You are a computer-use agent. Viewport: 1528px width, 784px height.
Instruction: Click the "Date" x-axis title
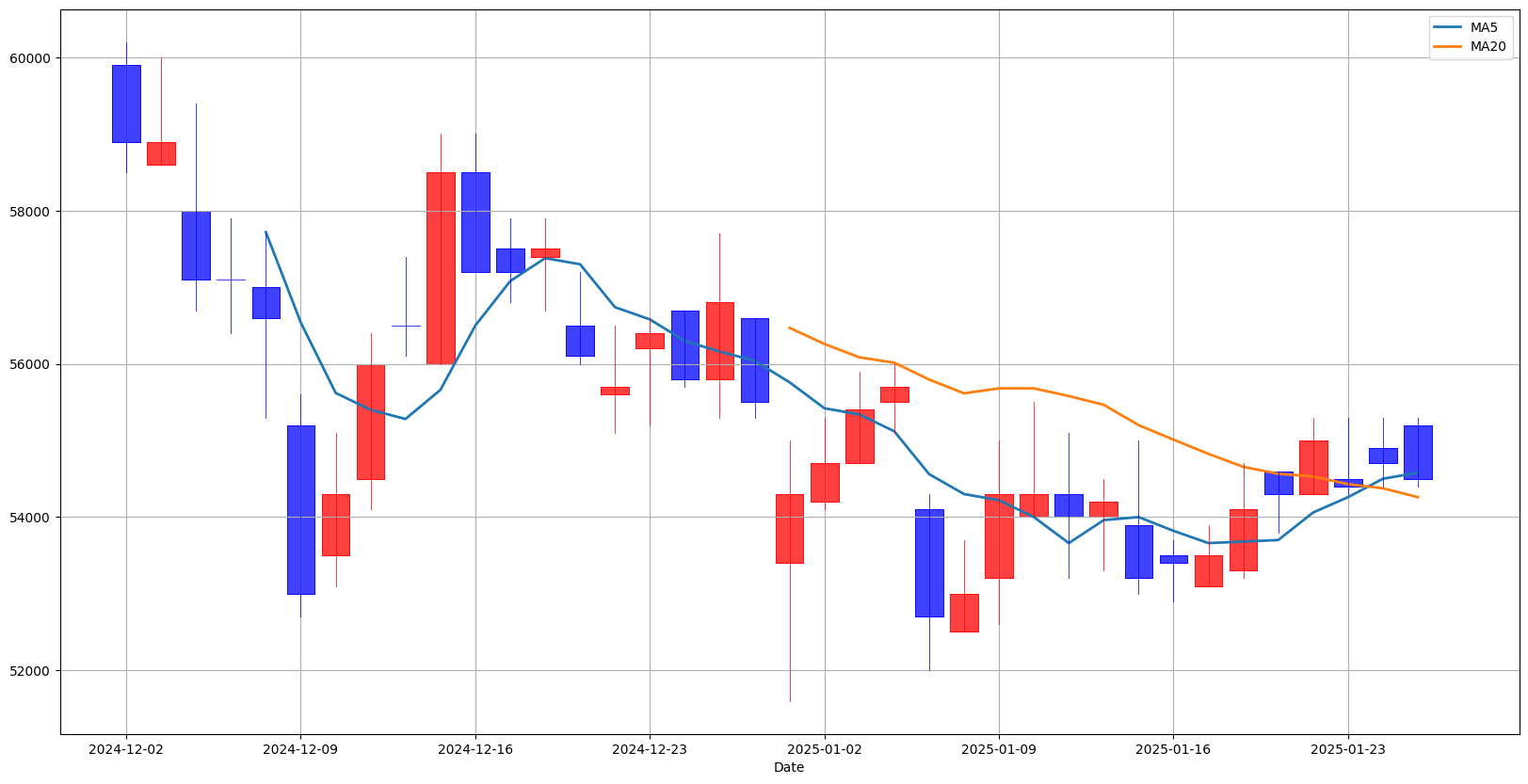[x=789, y=768]
